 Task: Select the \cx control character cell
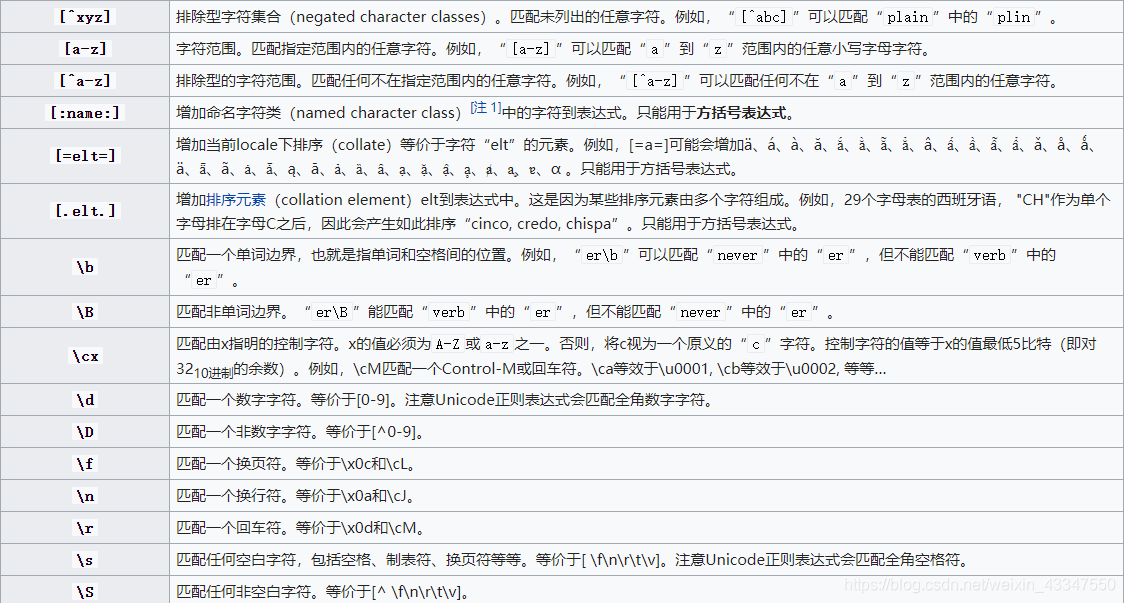coord(85,356)
